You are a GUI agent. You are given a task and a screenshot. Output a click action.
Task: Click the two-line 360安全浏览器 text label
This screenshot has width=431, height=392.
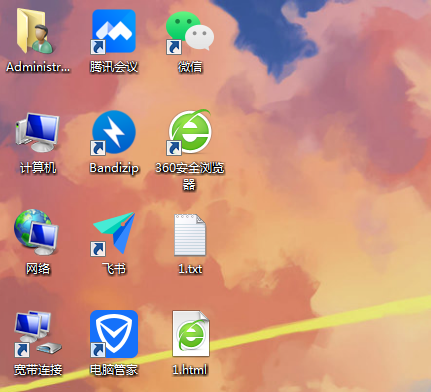[x=189, y=176]
